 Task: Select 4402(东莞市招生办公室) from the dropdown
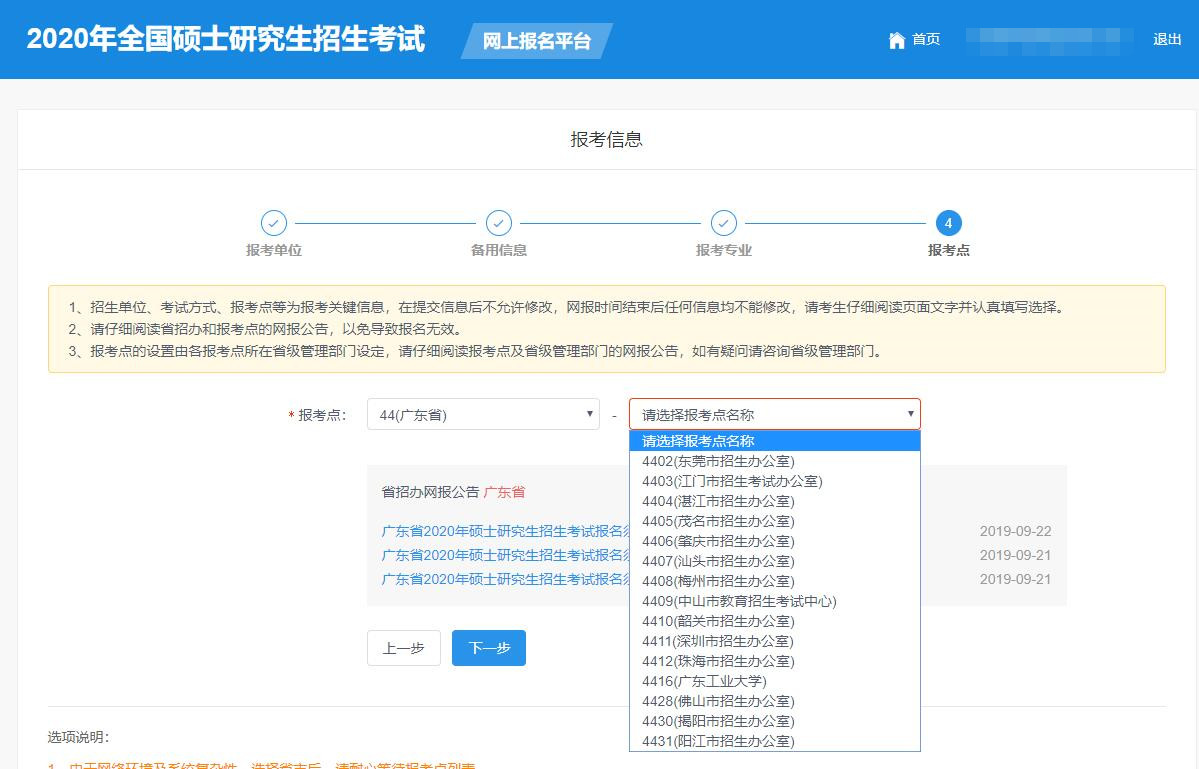716,460
